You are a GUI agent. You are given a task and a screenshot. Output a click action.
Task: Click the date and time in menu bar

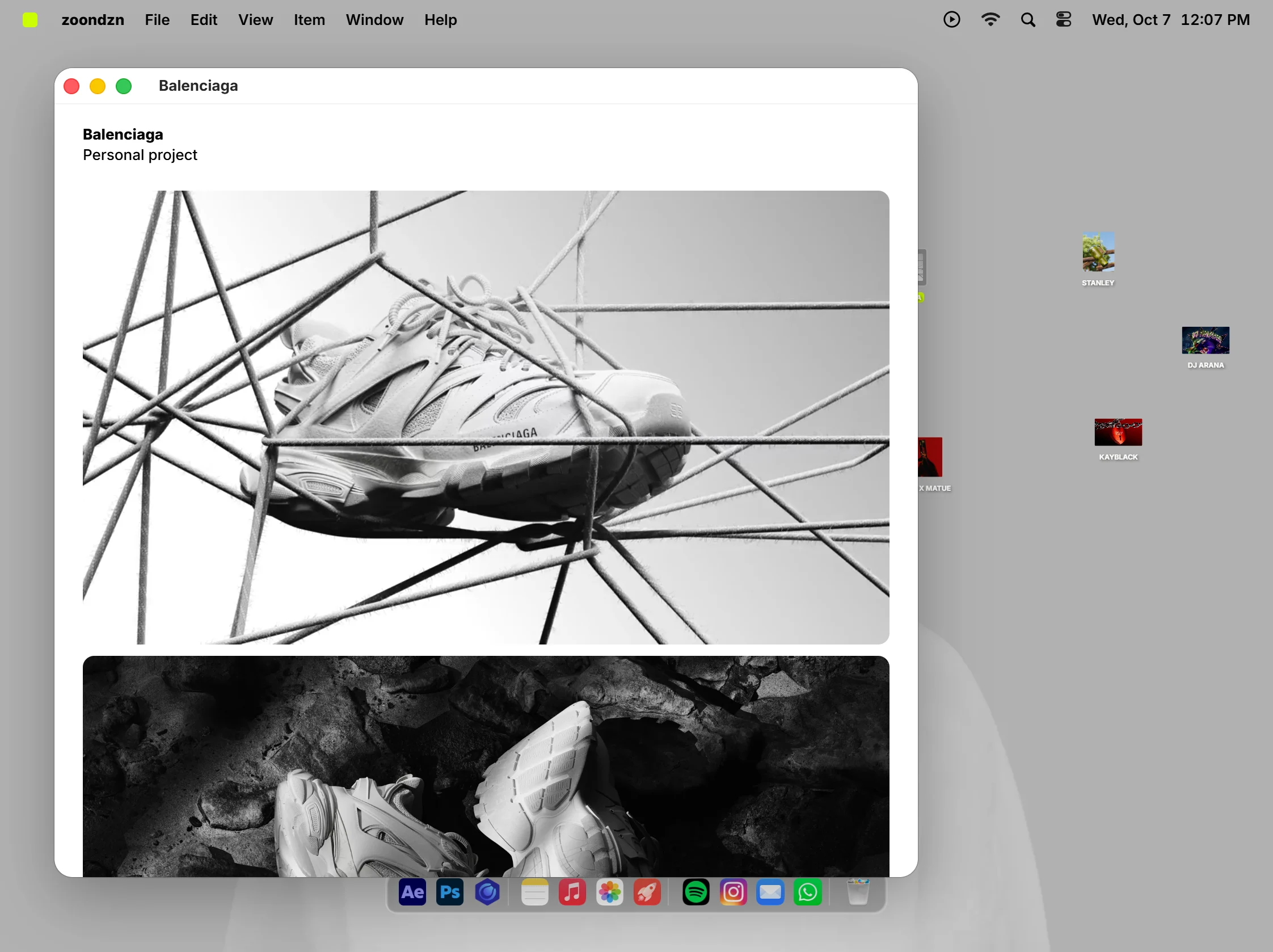(1170, 19)
